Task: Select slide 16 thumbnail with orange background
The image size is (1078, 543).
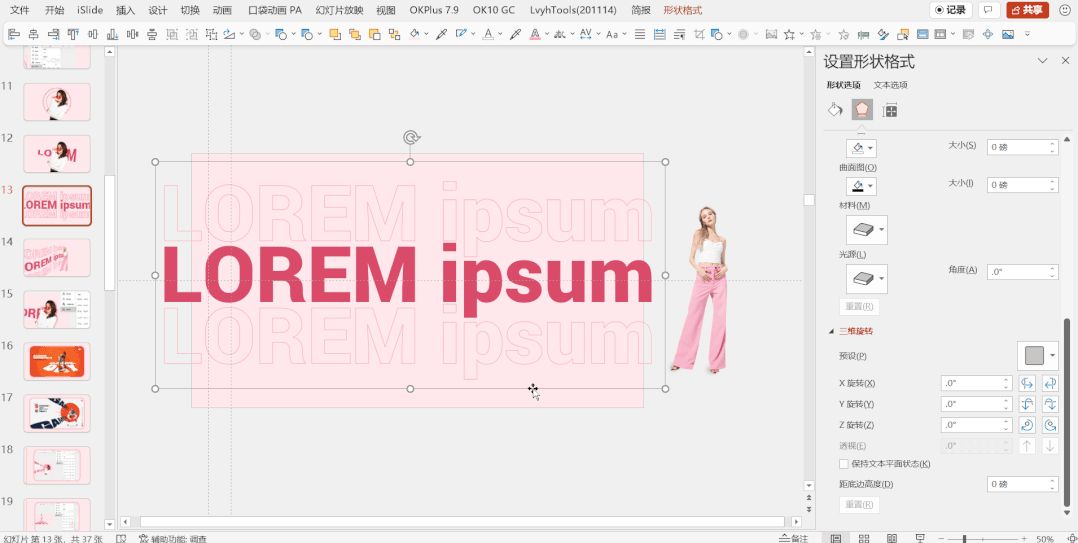Action: (x=57, y=362)
